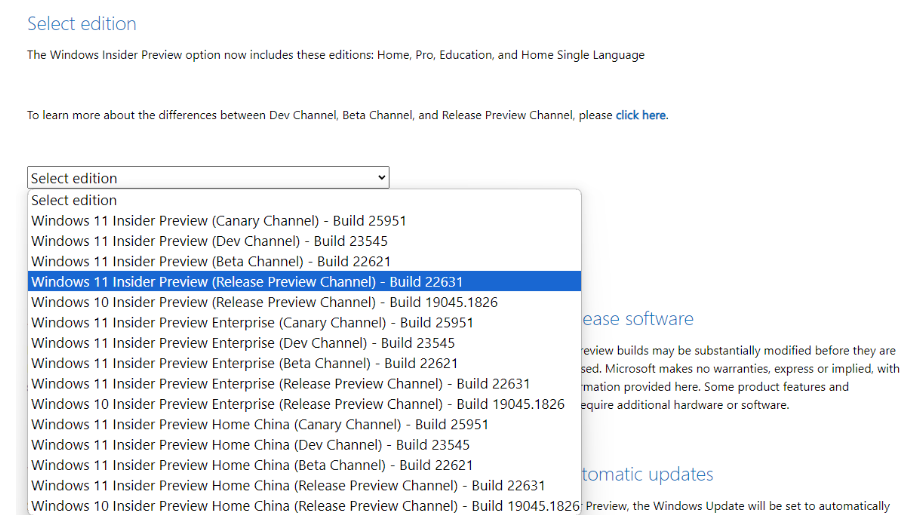Image resolution: width=902 pixels, height=515 pixels.
Task: Select Windows 11 Insider Preview Enterprise (Beta Channel) option
Action: click(x=304, y=363)
